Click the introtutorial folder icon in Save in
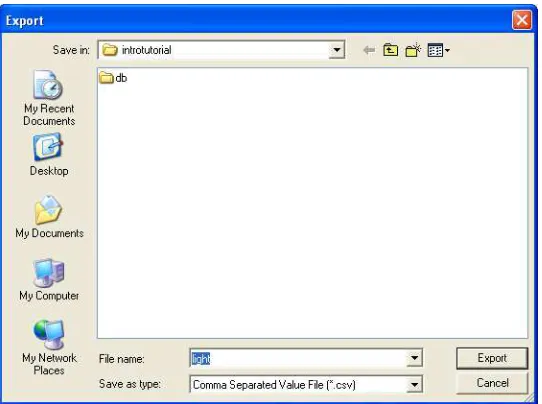The image size is (542, 404). [x=110, y=50]
